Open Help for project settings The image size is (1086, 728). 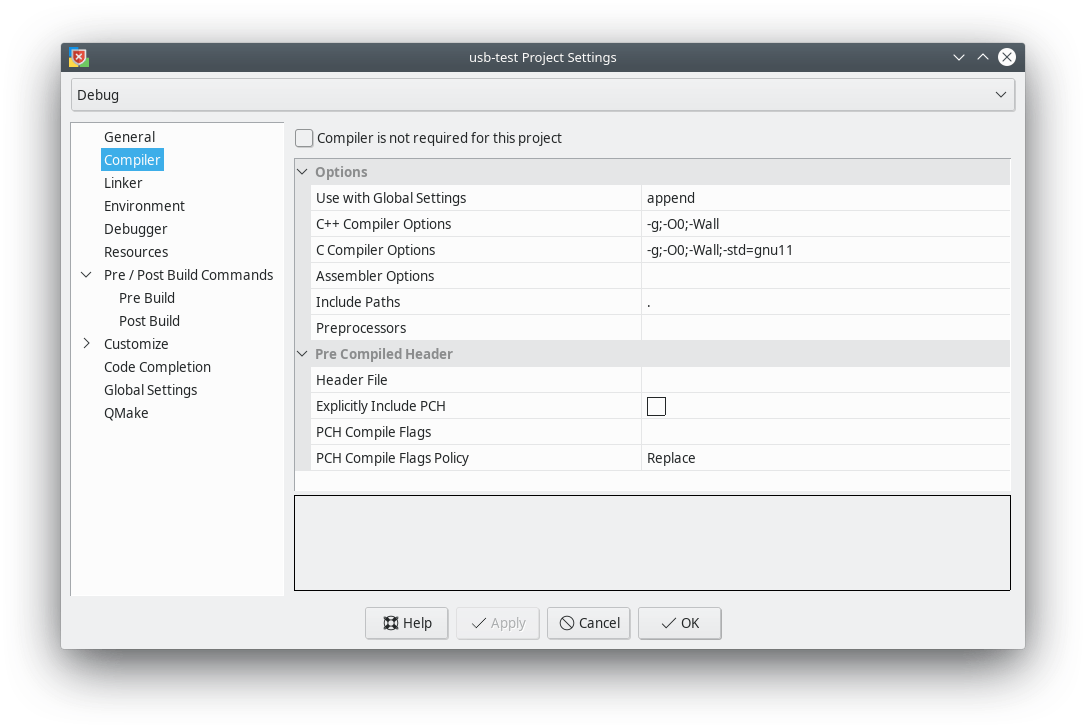[406, 622]
